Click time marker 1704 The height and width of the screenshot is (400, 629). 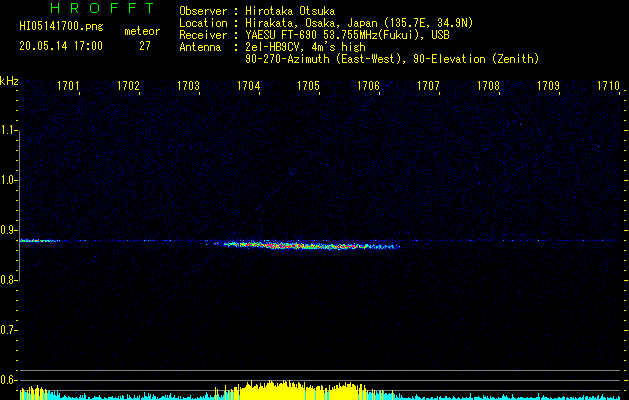click(248, 86)
